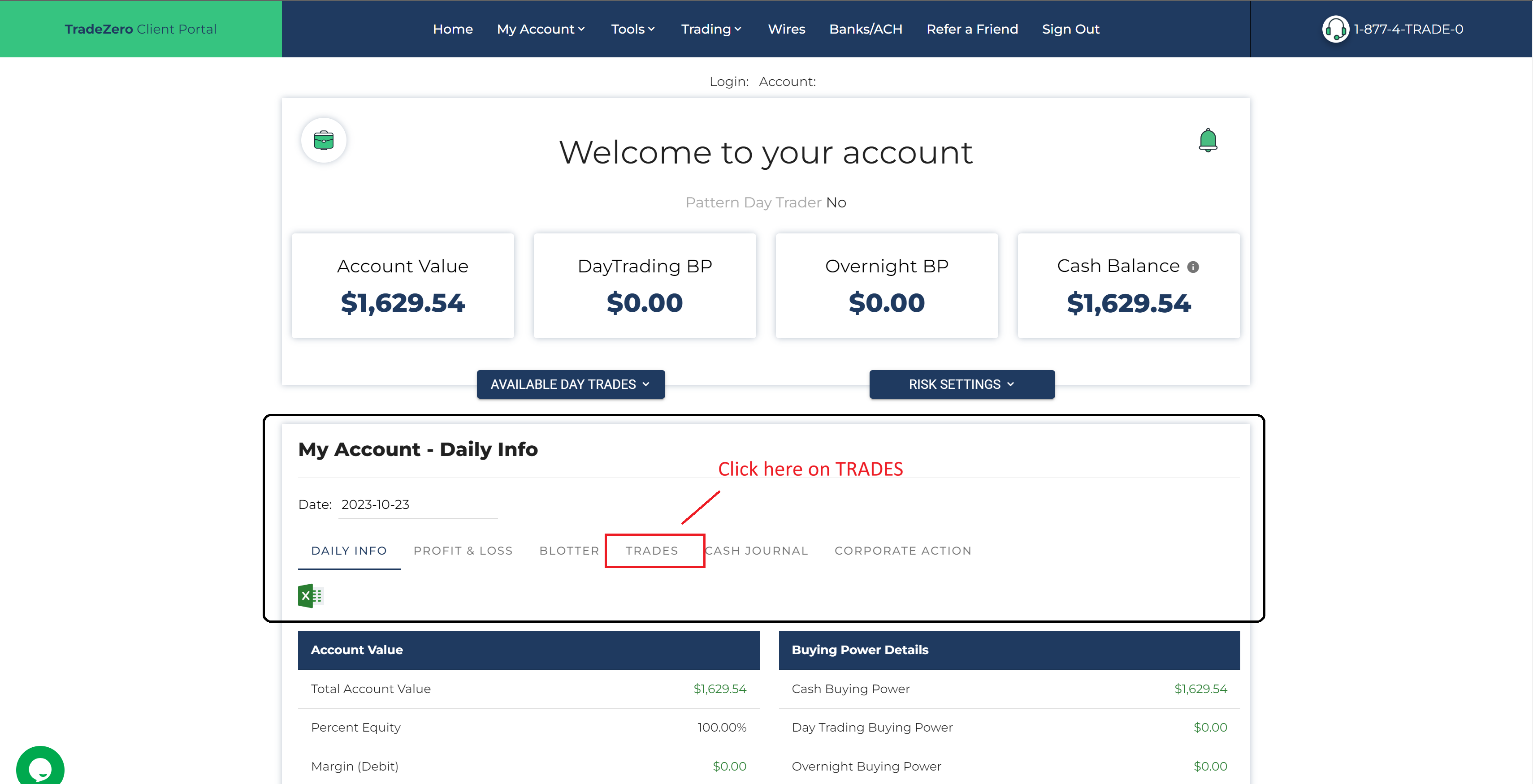Click the TradeZero Client Portal logo
1533x784 pixels.
tap(140, 29)
